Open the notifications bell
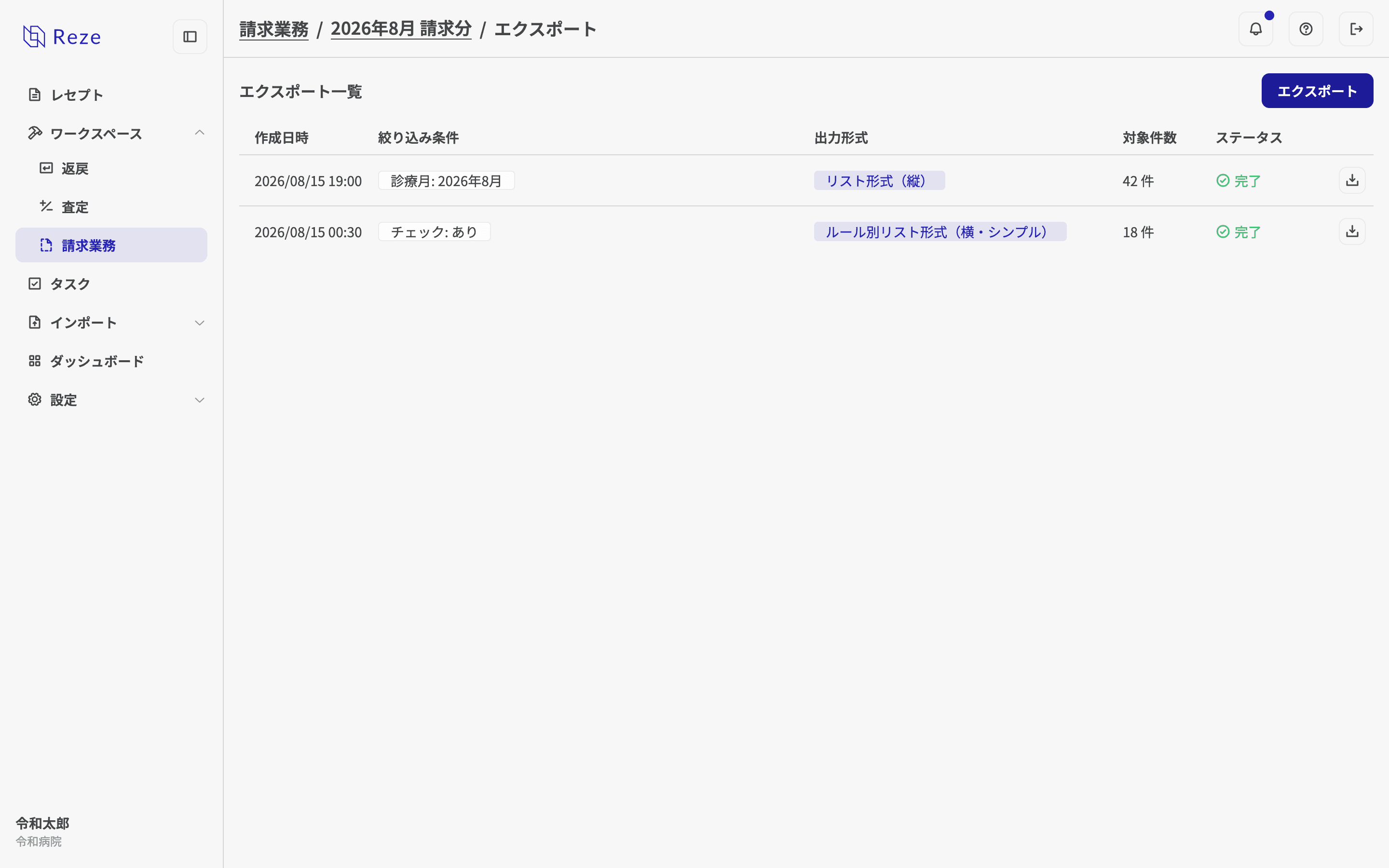The height and width of the screenshot is (868, 1389). (1256, 29)
